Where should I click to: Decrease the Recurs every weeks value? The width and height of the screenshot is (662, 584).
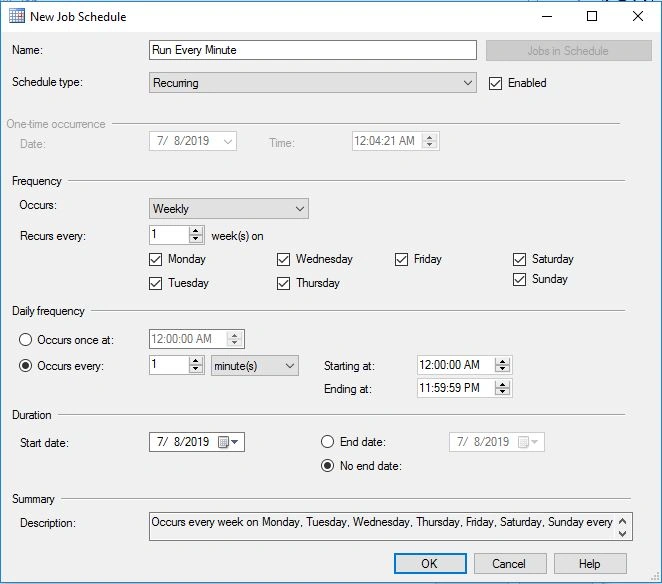(195, 239)
